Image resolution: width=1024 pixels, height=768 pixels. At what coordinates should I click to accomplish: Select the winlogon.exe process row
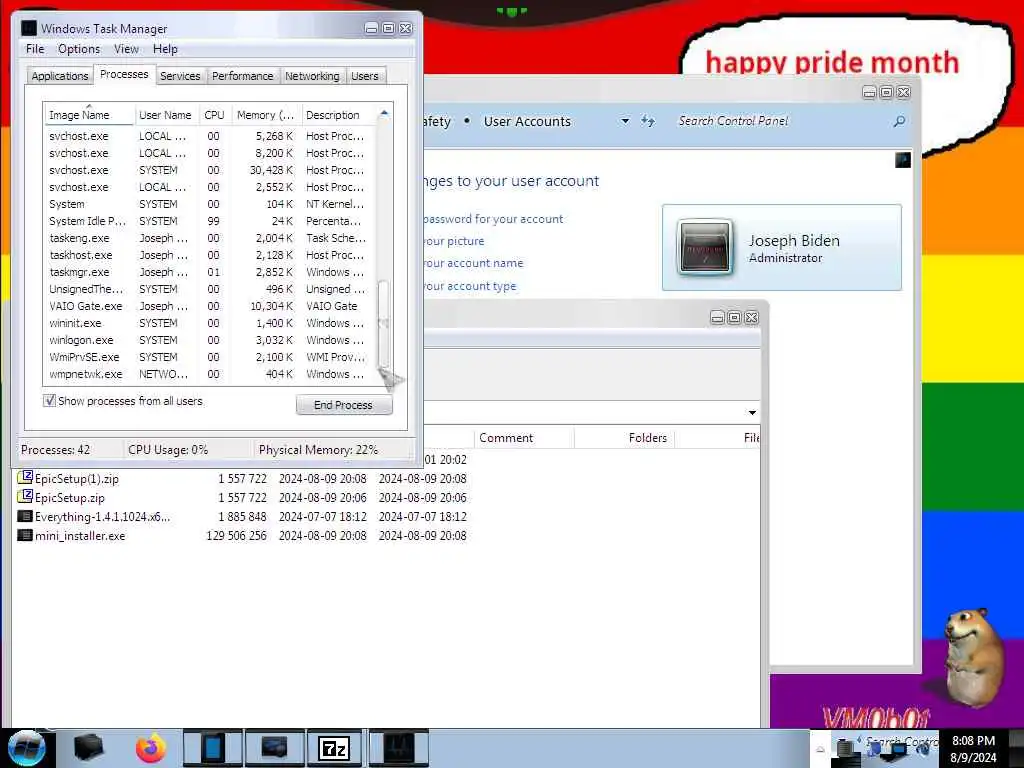point(210,340)
